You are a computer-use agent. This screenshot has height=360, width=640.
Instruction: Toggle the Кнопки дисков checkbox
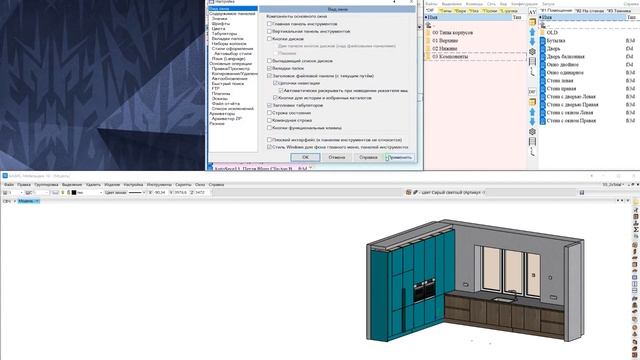pos(269,39)
